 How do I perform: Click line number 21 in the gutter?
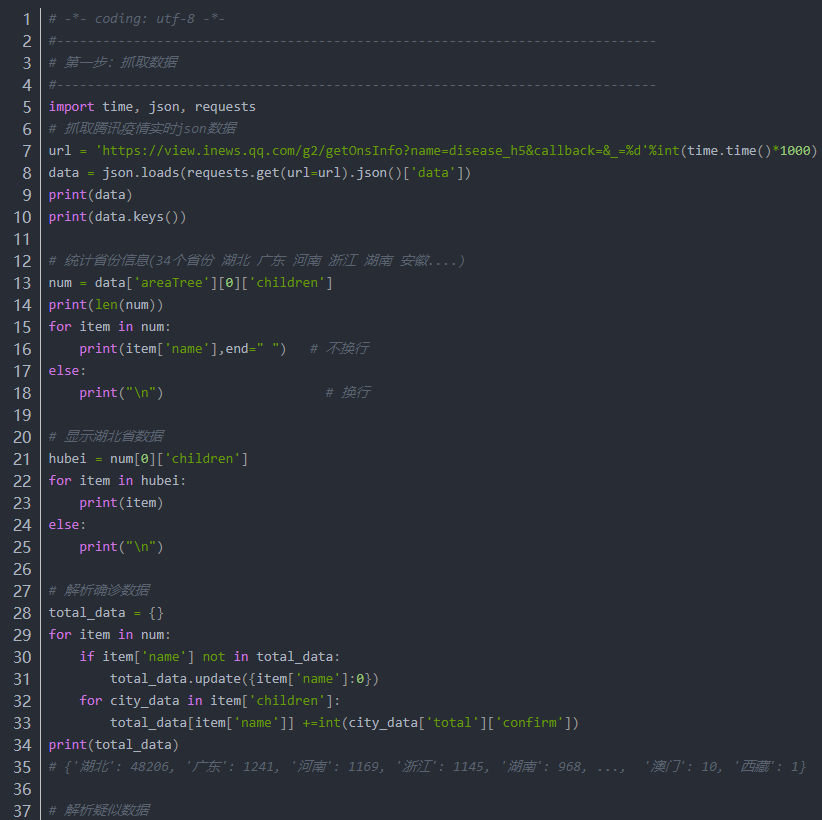(22, 460)
